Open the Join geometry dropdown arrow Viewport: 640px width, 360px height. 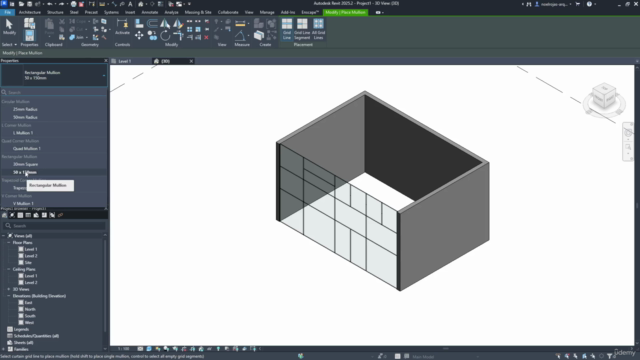pos(87,37)
